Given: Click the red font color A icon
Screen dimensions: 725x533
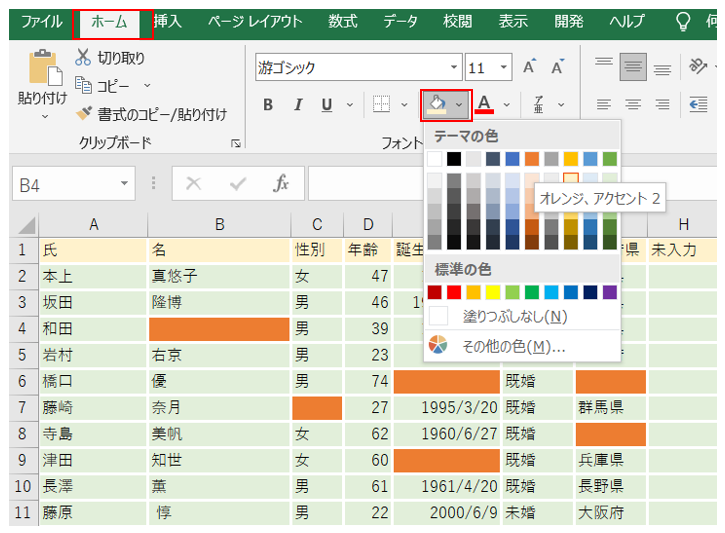Looking at the screenshot, I should tap(485, 104).
